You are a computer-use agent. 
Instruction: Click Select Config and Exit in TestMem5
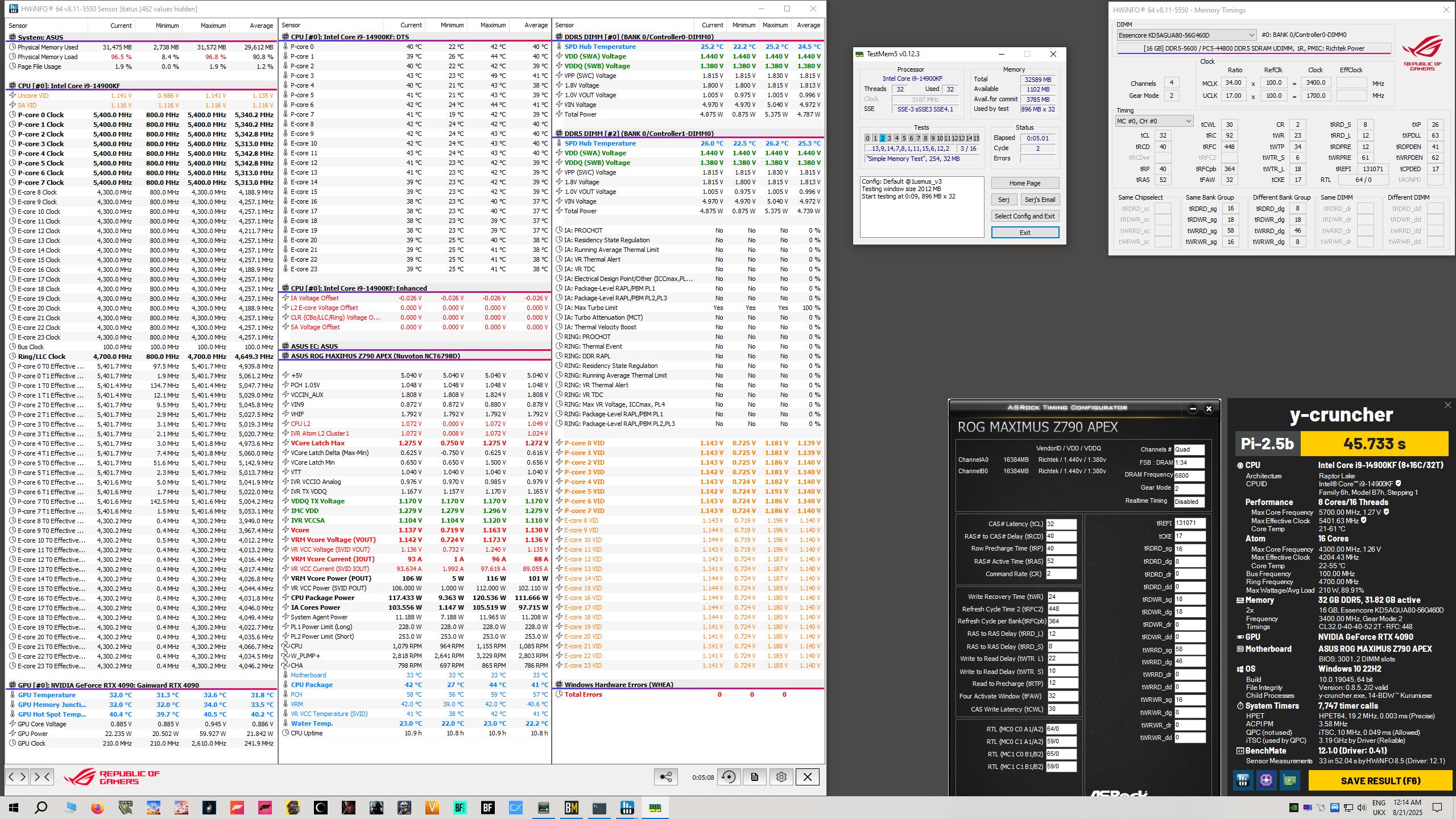[1025, 216]
